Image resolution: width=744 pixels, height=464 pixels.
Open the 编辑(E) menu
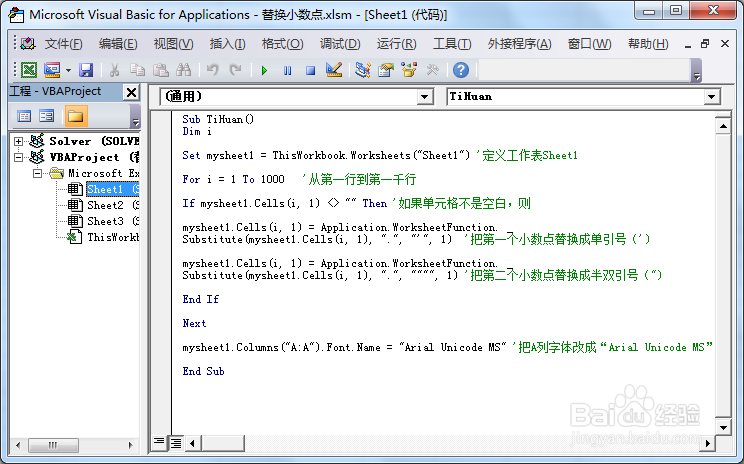click(x=118, y=44)
